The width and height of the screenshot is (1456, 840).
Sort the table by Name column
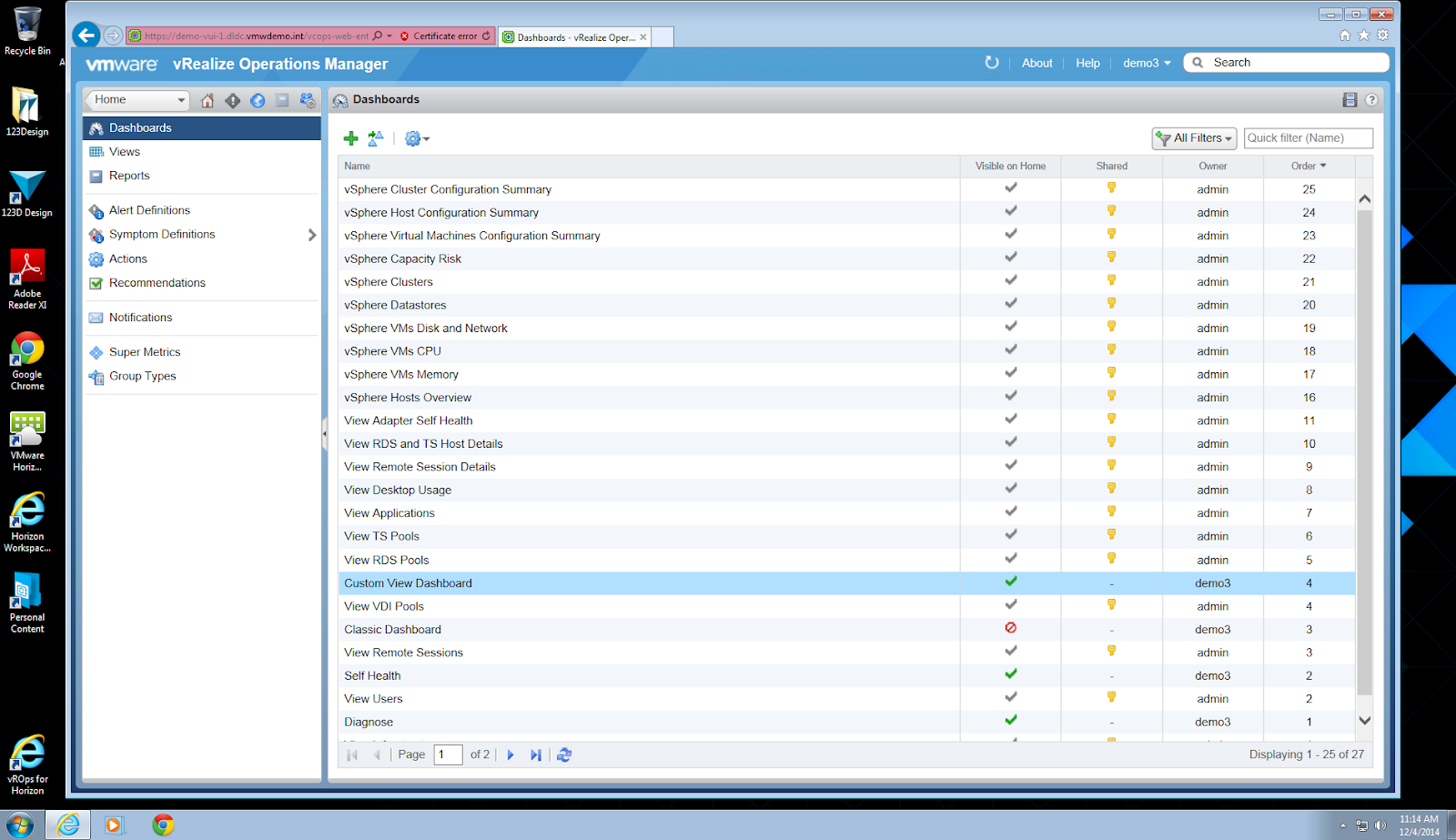click(x=649, y=167)
